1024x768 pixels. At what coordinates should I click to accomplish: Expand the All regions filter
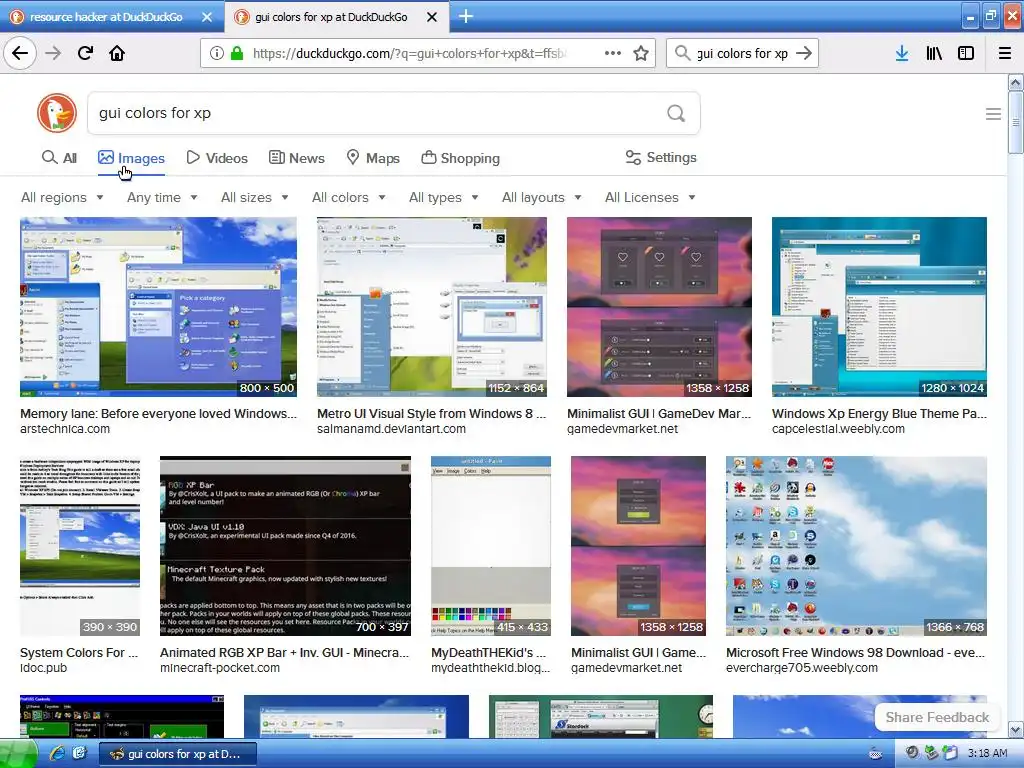62,197
